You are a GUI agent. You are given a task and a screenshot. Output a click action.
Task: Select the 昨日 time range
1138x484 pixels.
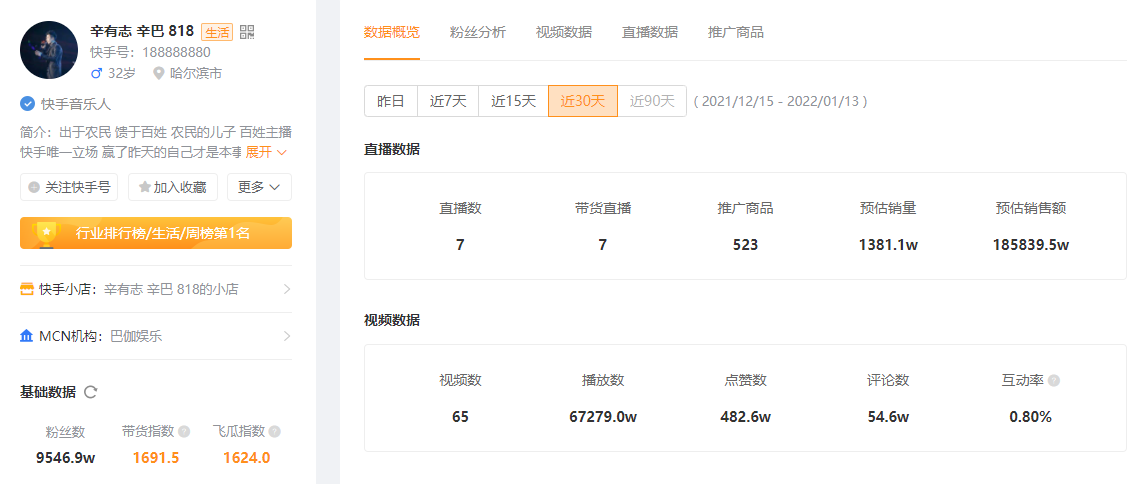(391, 101)
